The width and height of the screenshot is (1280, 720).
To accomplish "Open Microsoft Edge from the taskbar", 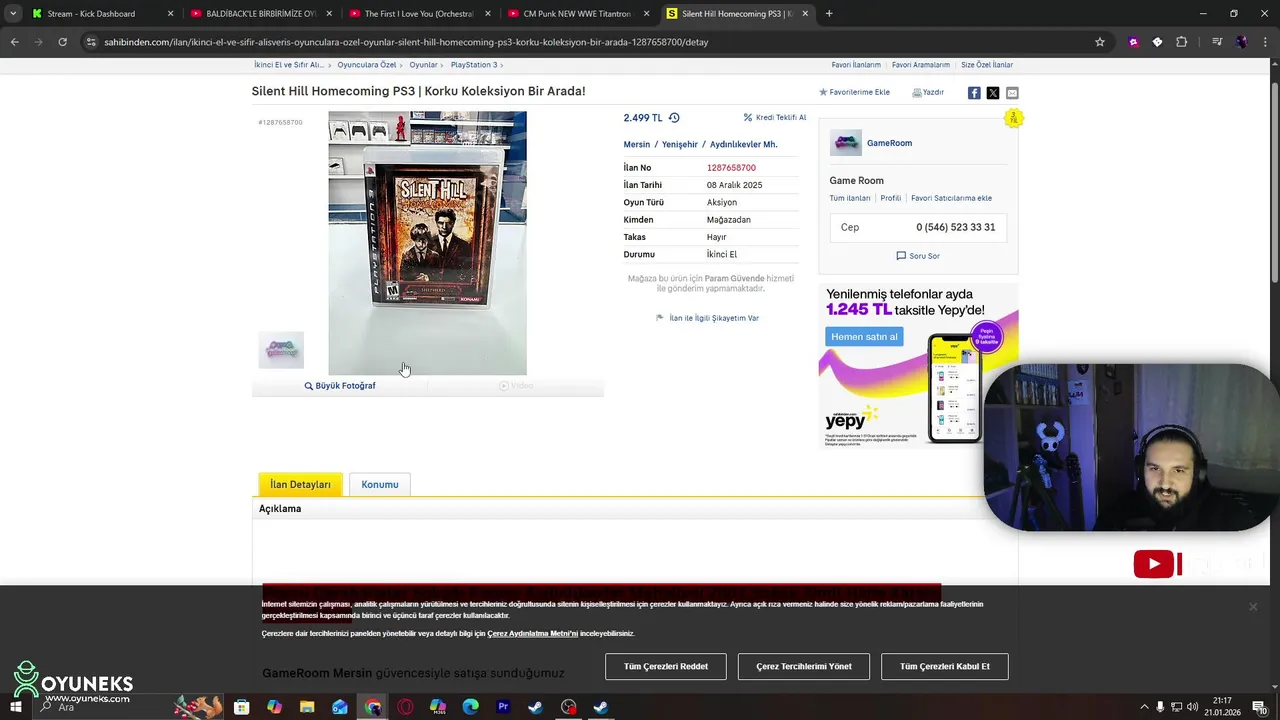I will tap(470, 707).
